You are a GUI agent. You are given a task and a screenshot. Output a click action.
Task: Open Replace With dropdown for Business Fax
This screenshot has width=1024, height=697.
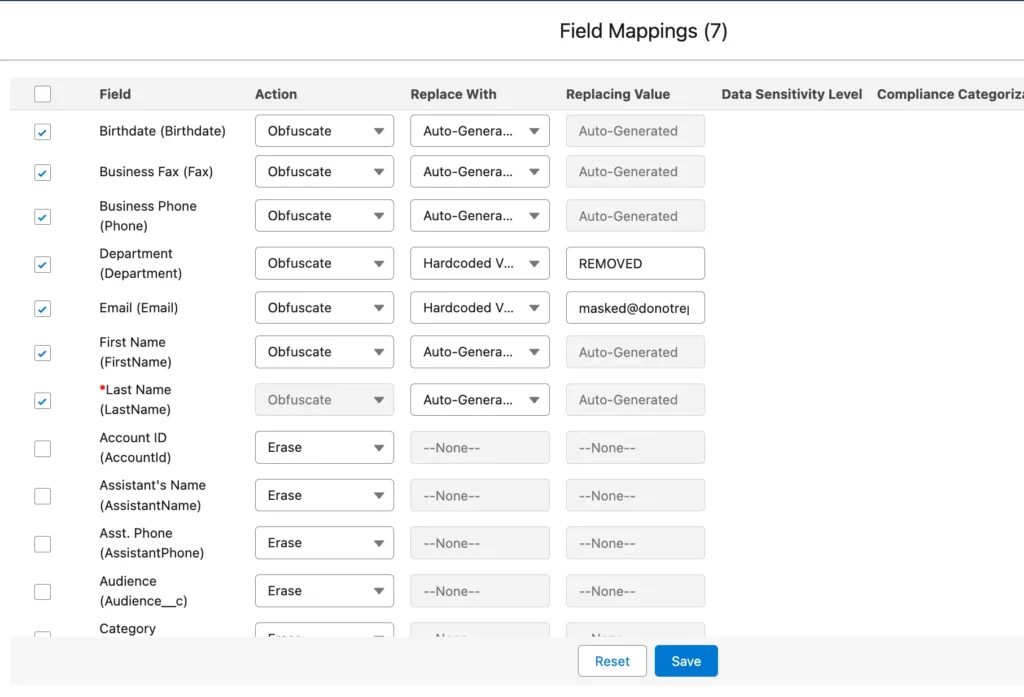pos(479,172)
